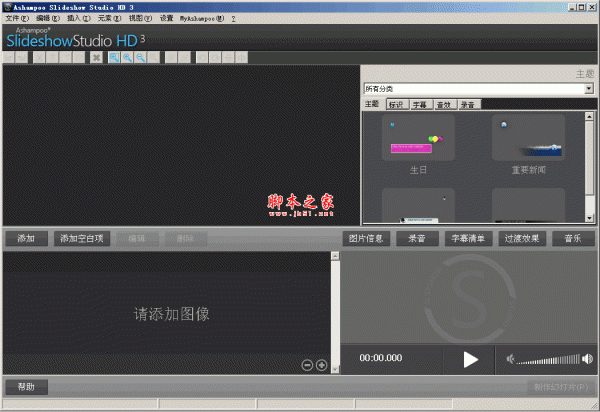
Task: Open the 插入(I) menu
Action: [x=79, y=18]
